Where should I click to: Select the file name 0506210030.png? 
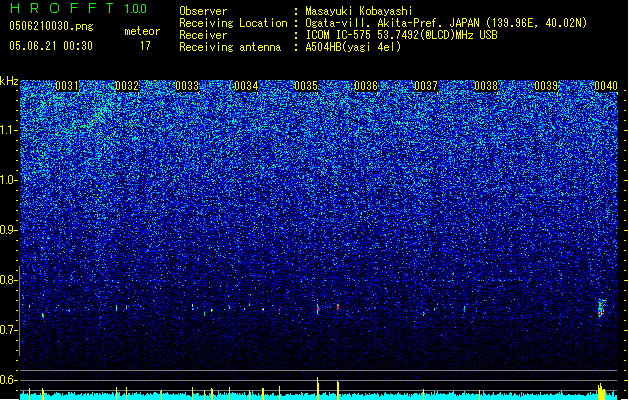51,27
